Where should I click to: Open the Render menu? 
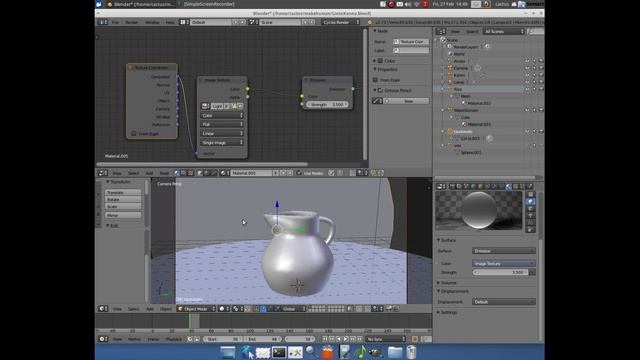tap(131, 22)
